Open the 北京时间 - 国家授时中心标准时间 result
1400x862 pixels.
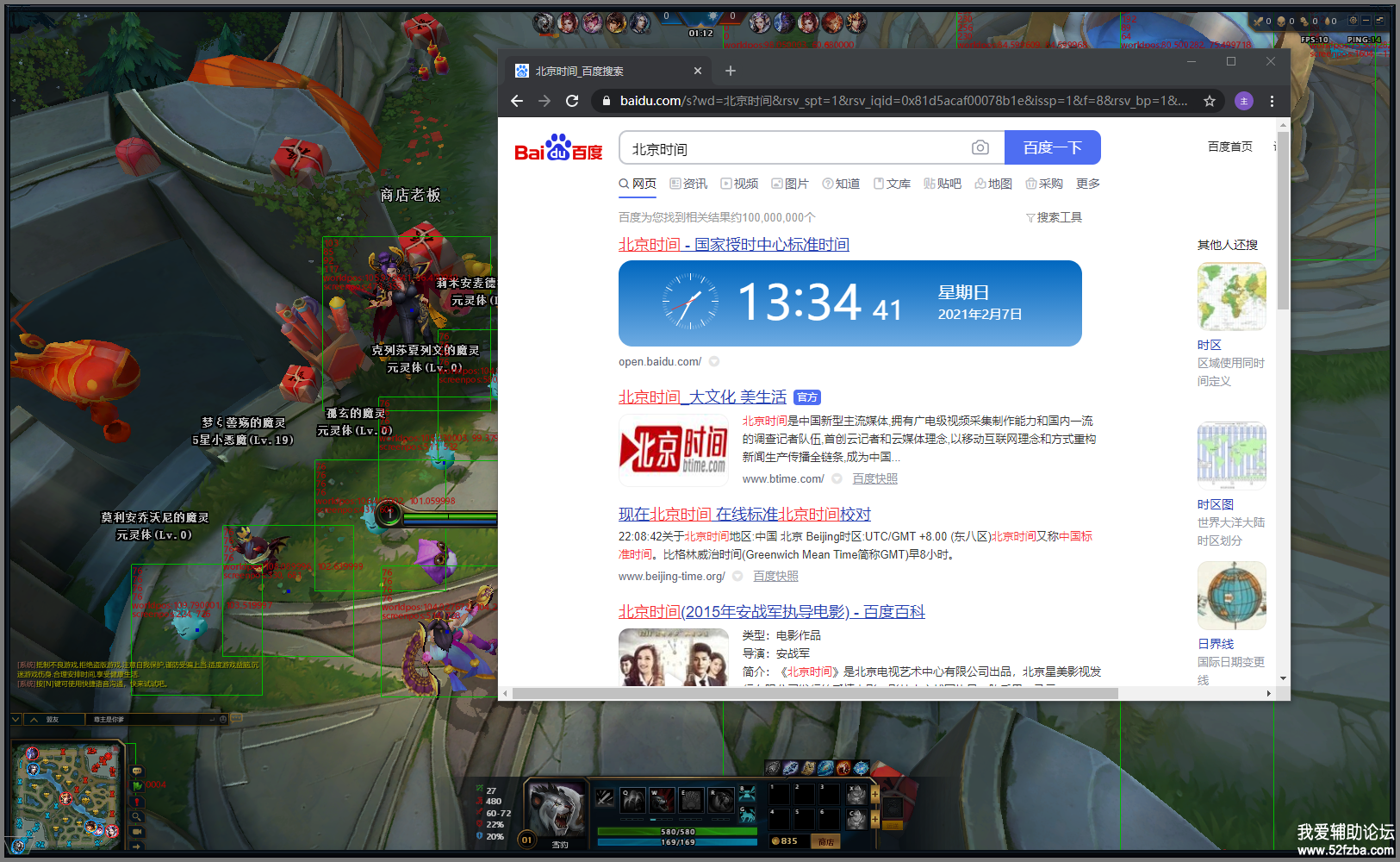pyautogui.click(x=734, y=245)
